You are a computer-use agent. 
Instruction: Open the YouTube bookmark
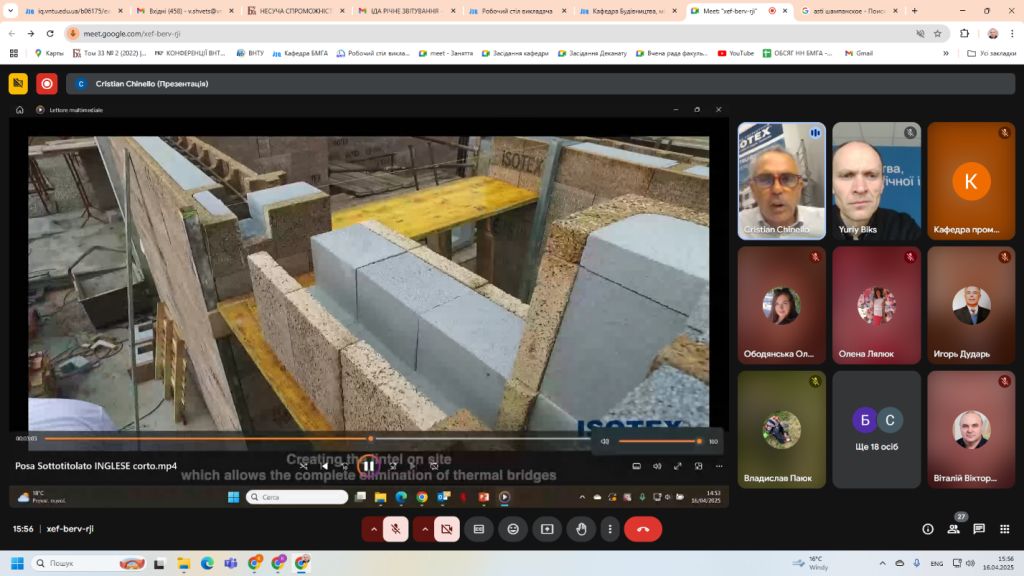(x=735, y=53)
